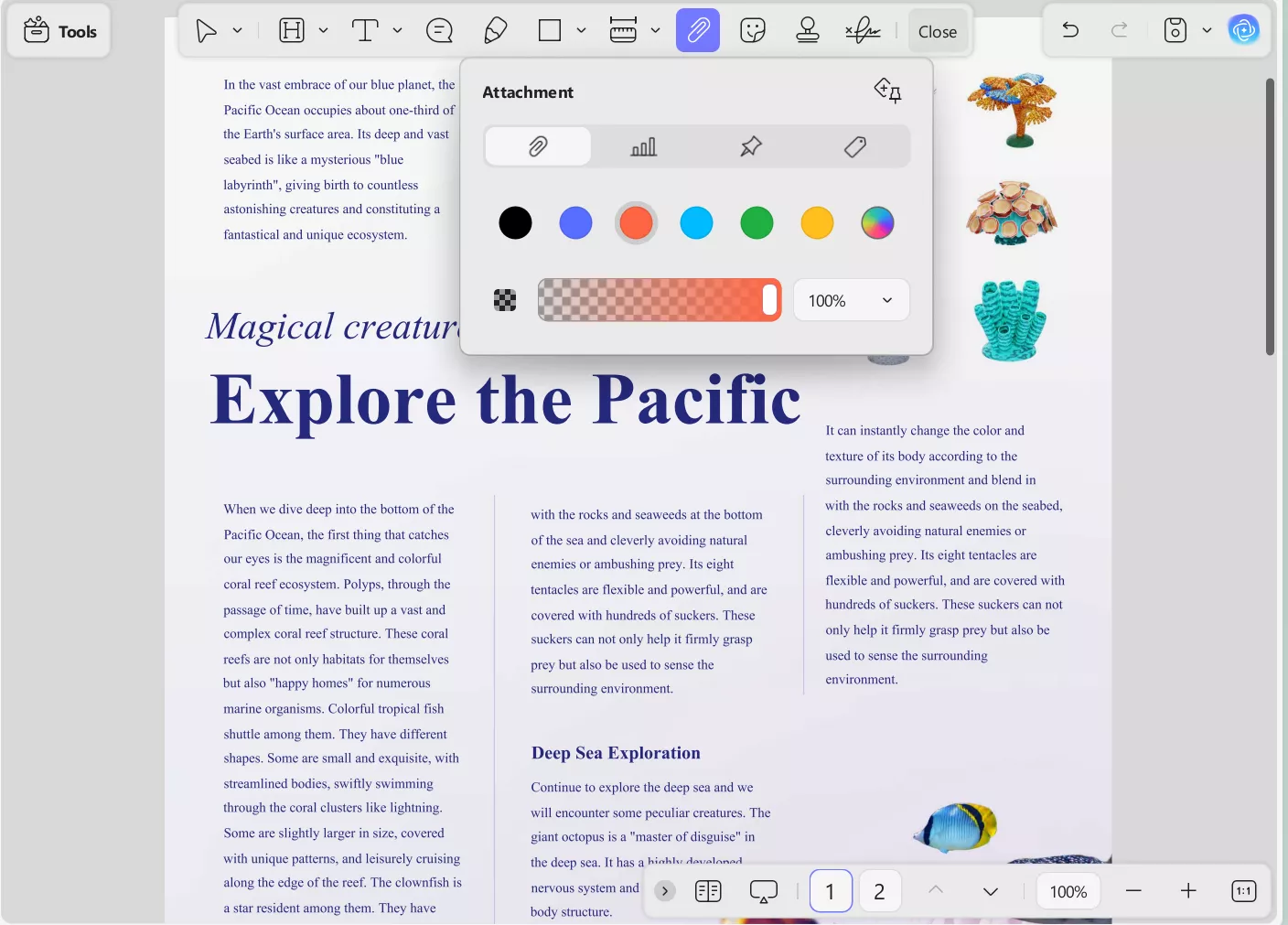The image size is (1288, 925).
Task: Open the shape tool dropdown
Action: pyautogui.click(x=581, y=31)
